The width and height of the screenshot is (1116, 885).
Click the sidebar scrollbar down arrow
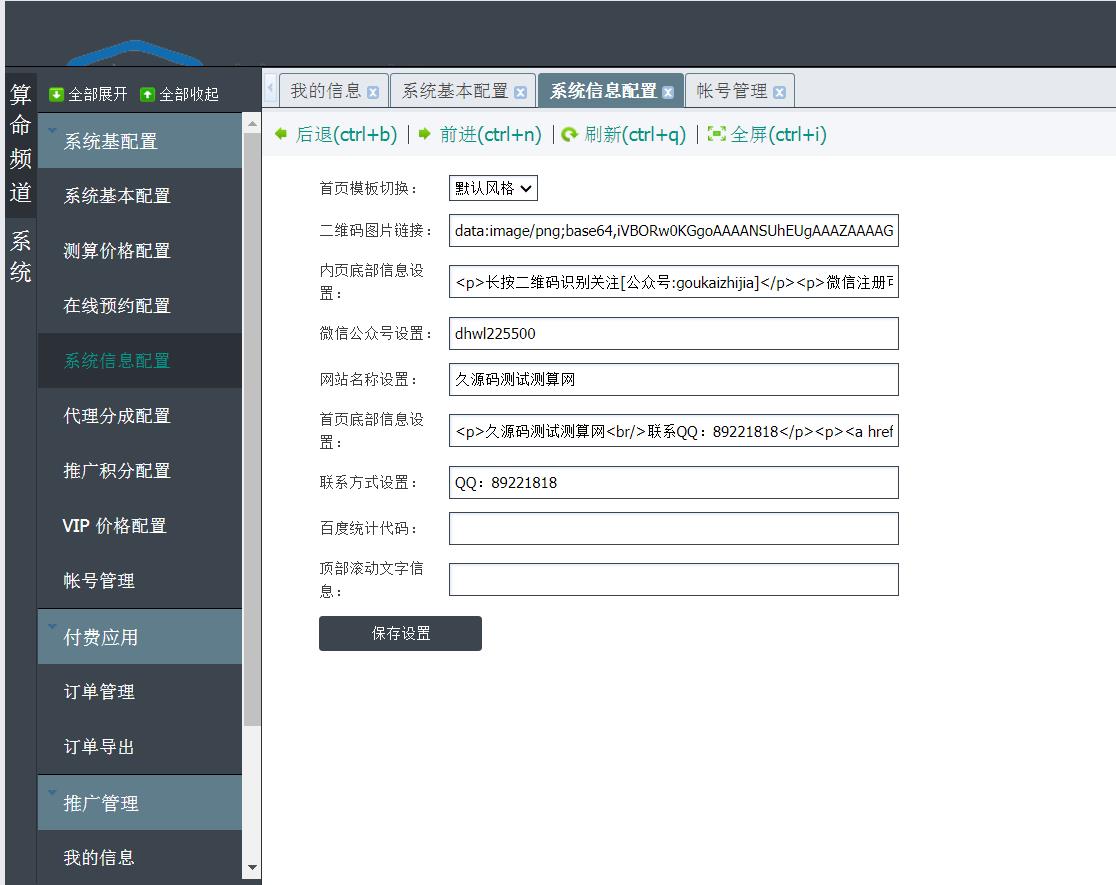pyautogui.click(x=252, y=867)
